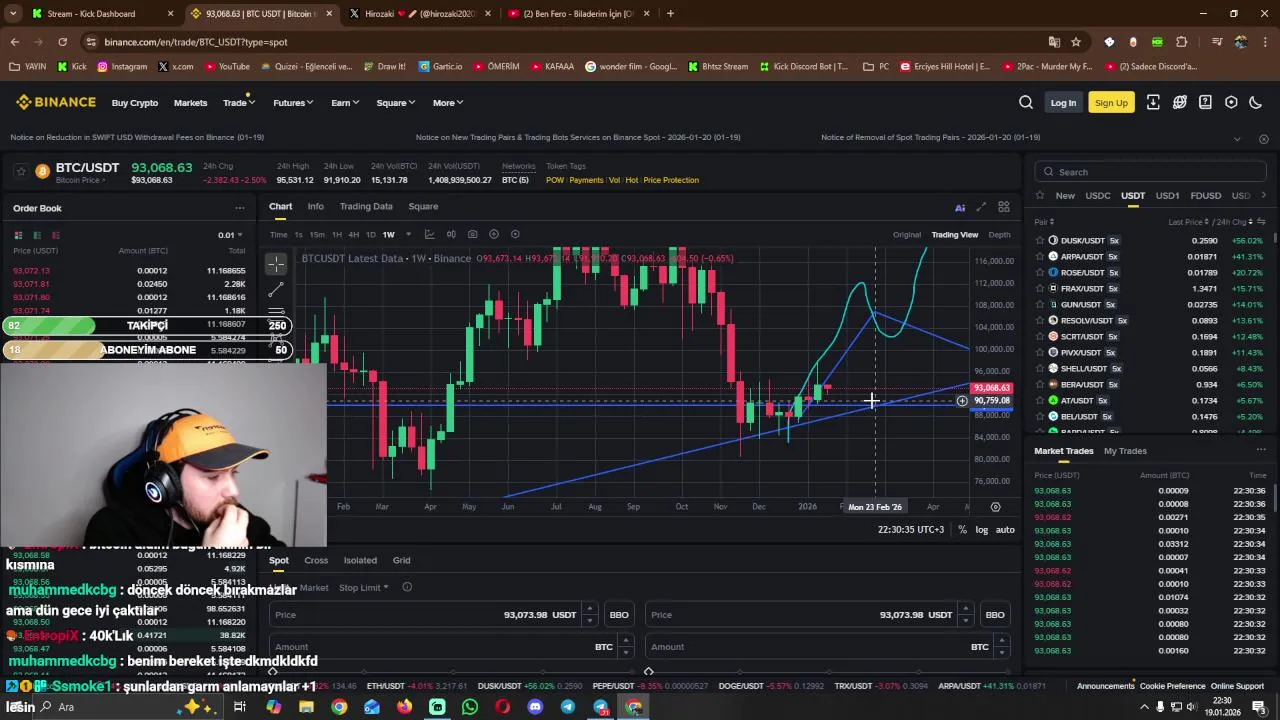This screenshot has height=720, width=1280.
Task: Open the Binance search magnifier icon
Action: click(x=1026, y=102)
